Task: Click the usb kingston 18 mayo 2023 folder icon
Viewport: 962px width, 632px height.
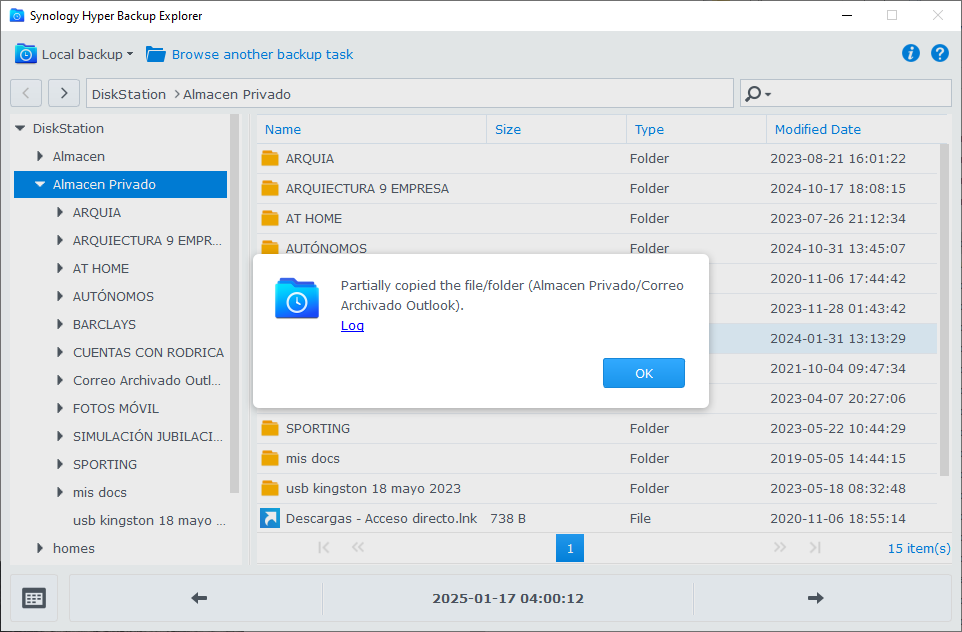Action: click(x=270, y=488)
